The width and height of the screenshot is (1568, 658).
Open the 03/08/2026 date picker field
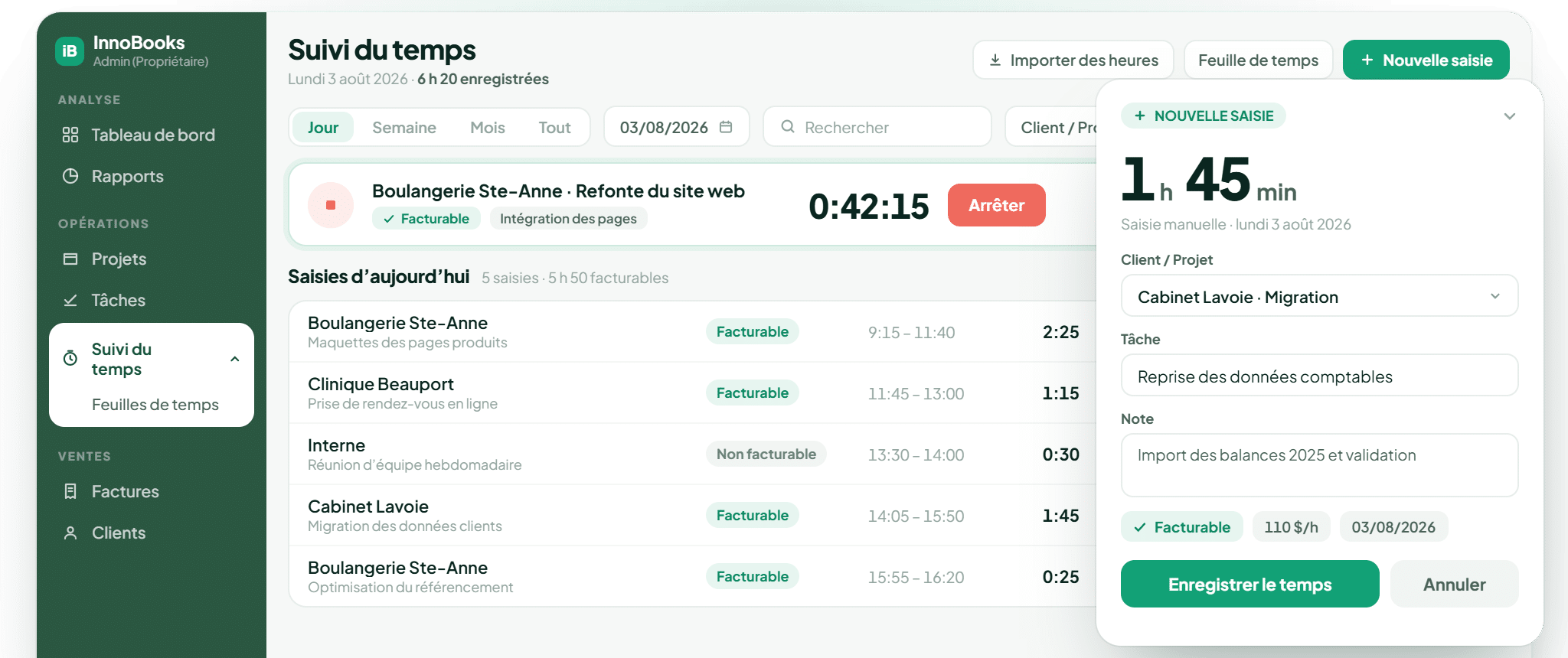pyautogui.click(x=676, y=127)
